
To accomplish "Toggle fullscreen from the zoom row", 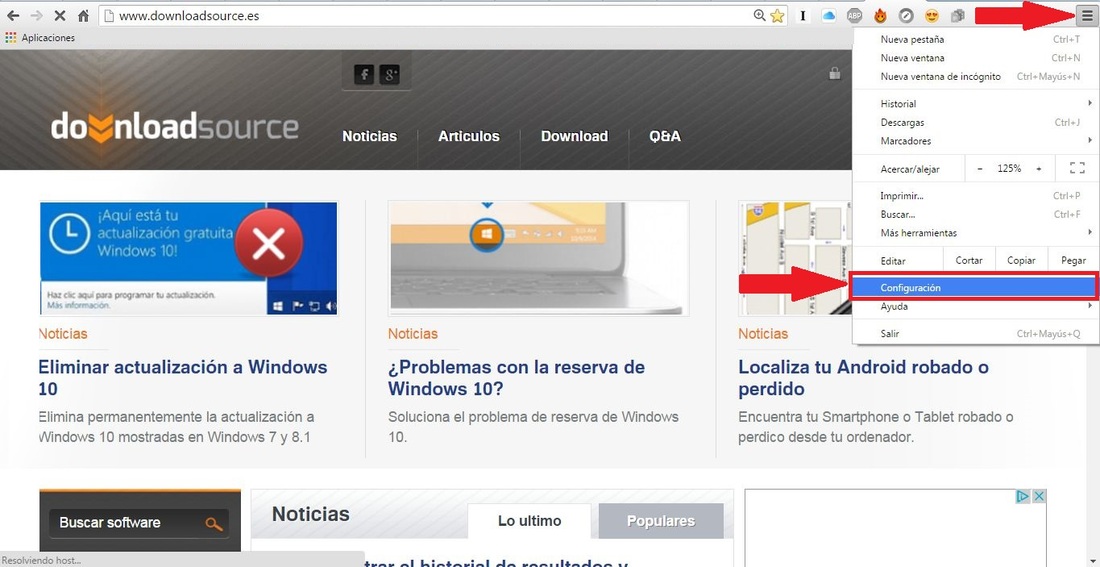I will [x=1077, y=168].
